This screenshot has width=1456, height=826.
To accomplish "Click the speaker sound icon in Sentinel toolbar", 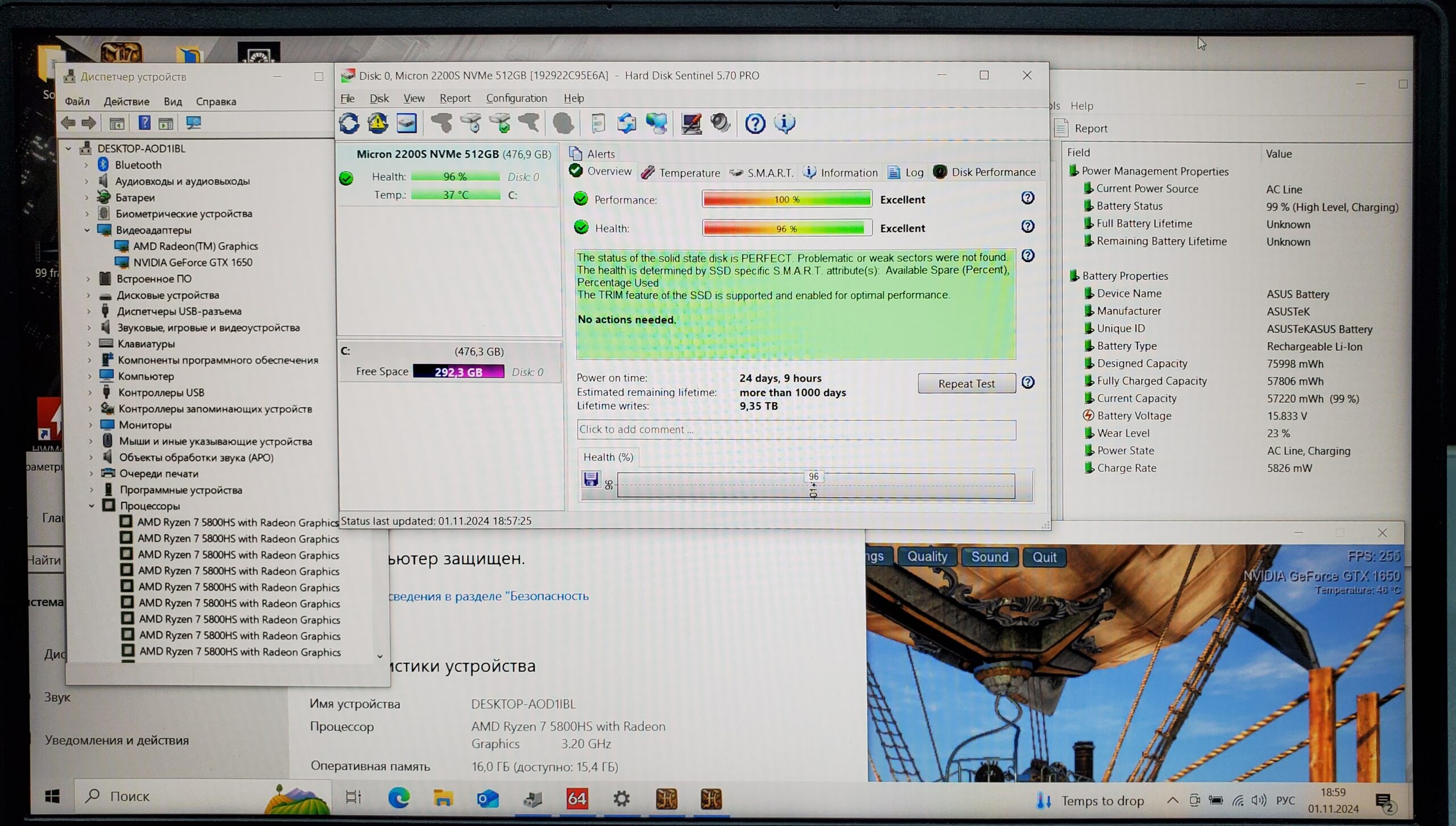I will click(x=720, y=123).
